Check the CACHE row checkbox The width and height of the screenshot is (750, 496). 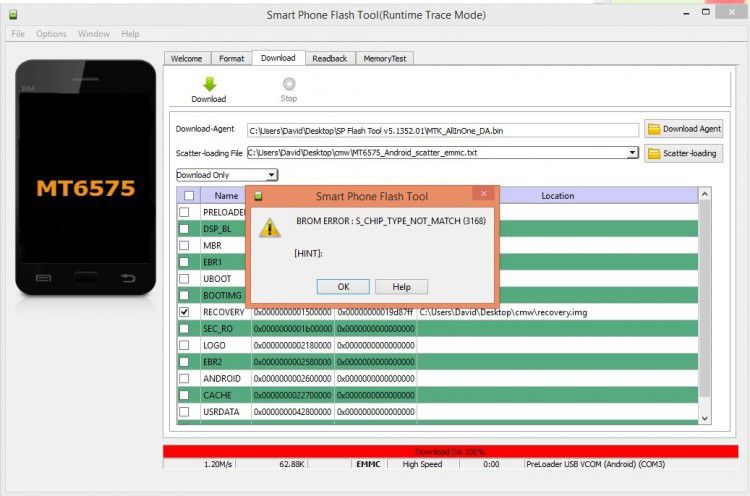184,395
